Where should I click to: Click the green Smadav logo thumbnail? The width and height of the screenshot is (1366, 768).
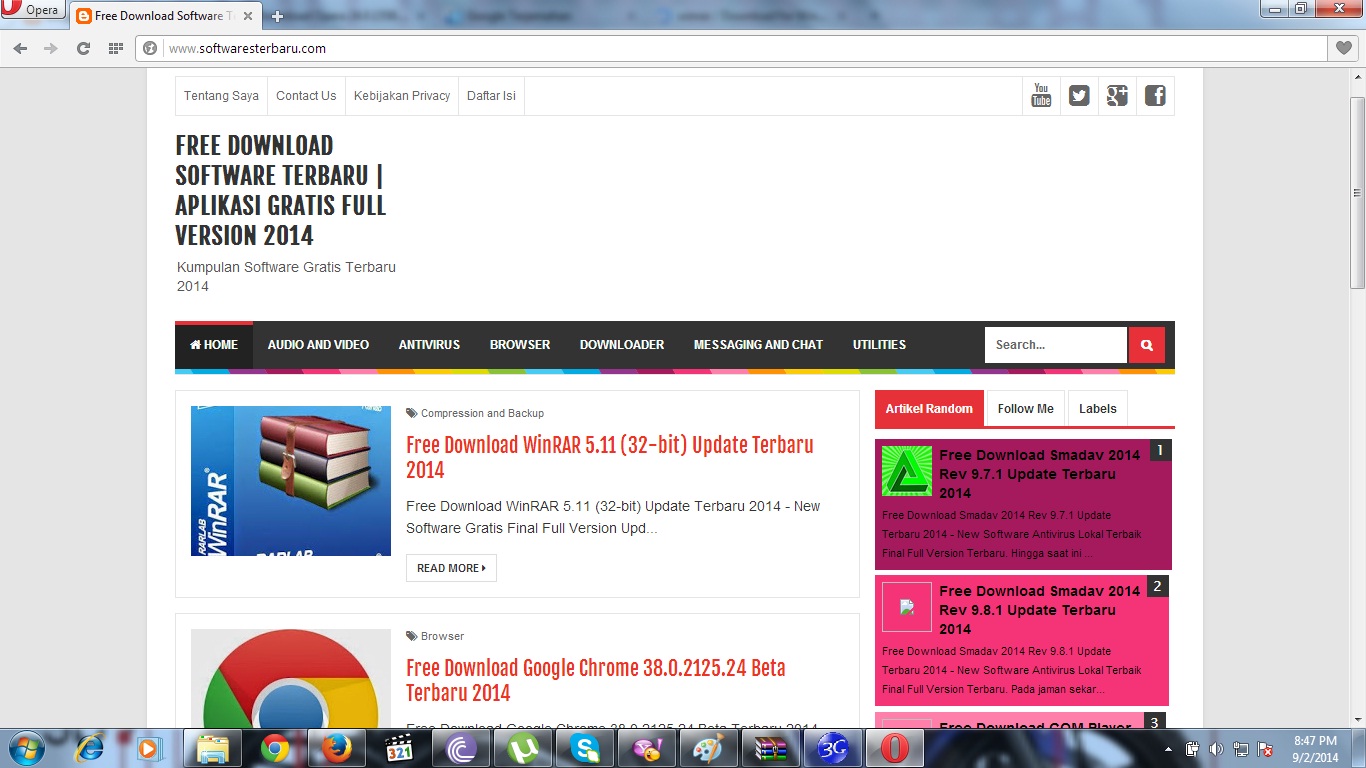pos(907,471)
